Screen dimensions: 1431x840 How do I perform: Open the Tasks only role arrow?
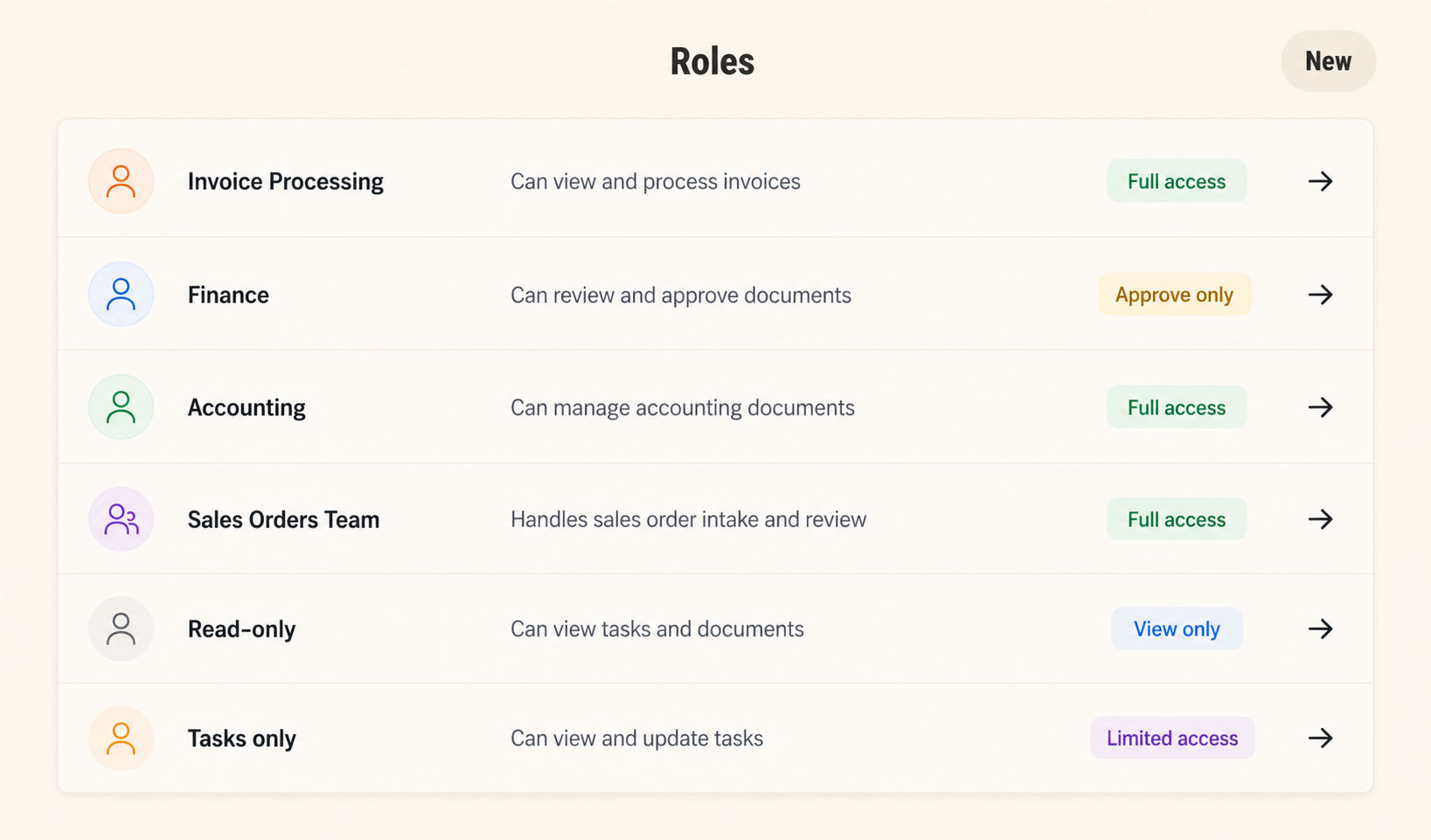tap(1321, 738)
